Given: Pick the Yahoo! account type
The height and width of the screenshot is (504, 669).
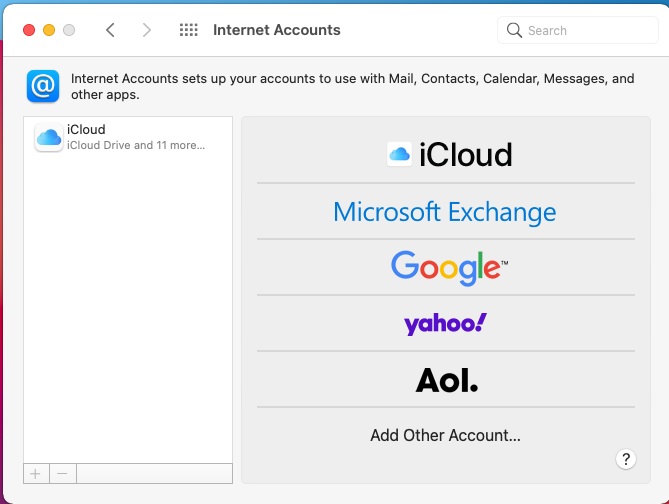Looking at the screenshot, I should tap(446, 323).
